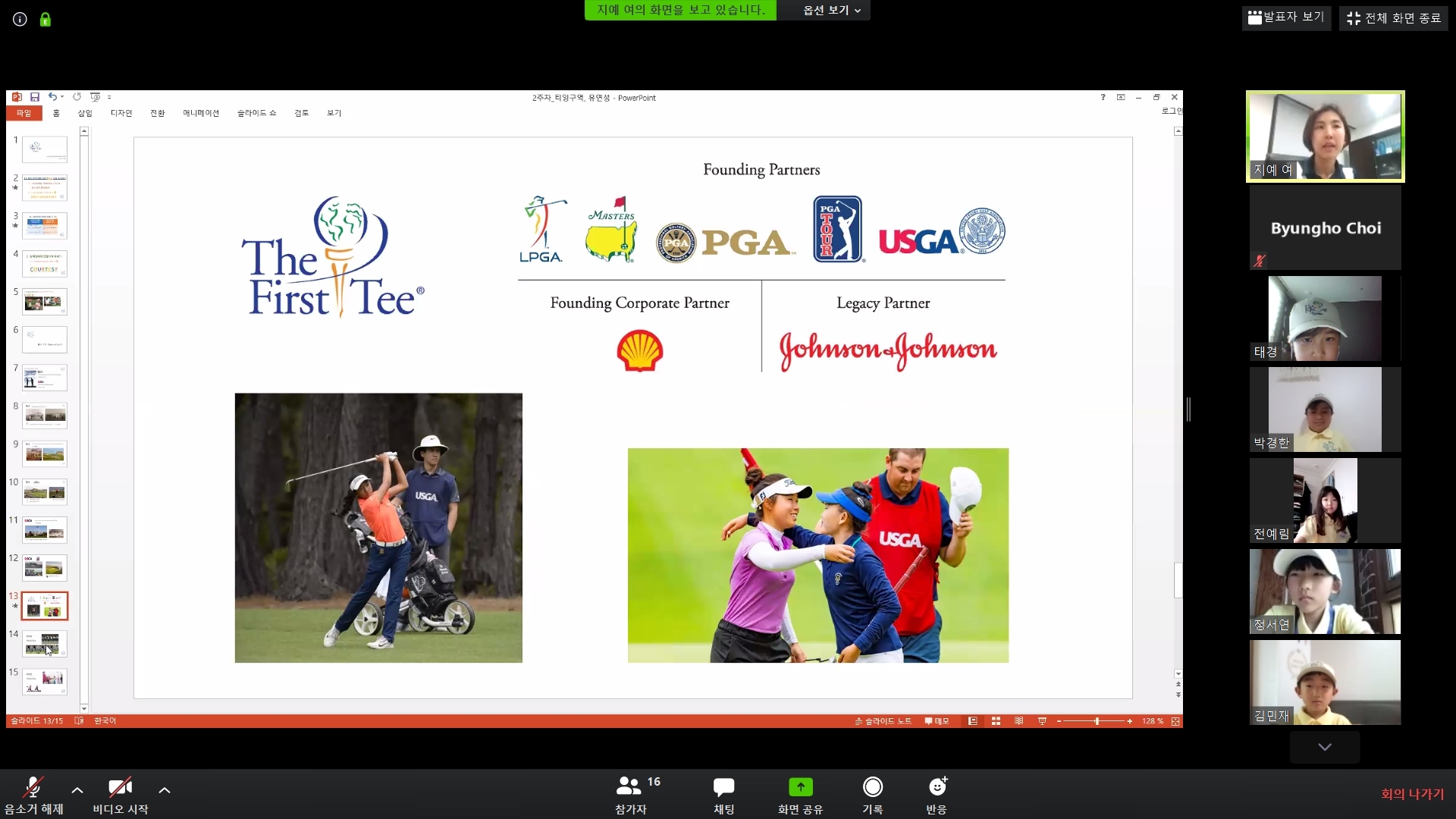This screenshot has height=819, width=1456.
Task: Click the meeting info icon
Action: tap(20, 20)
